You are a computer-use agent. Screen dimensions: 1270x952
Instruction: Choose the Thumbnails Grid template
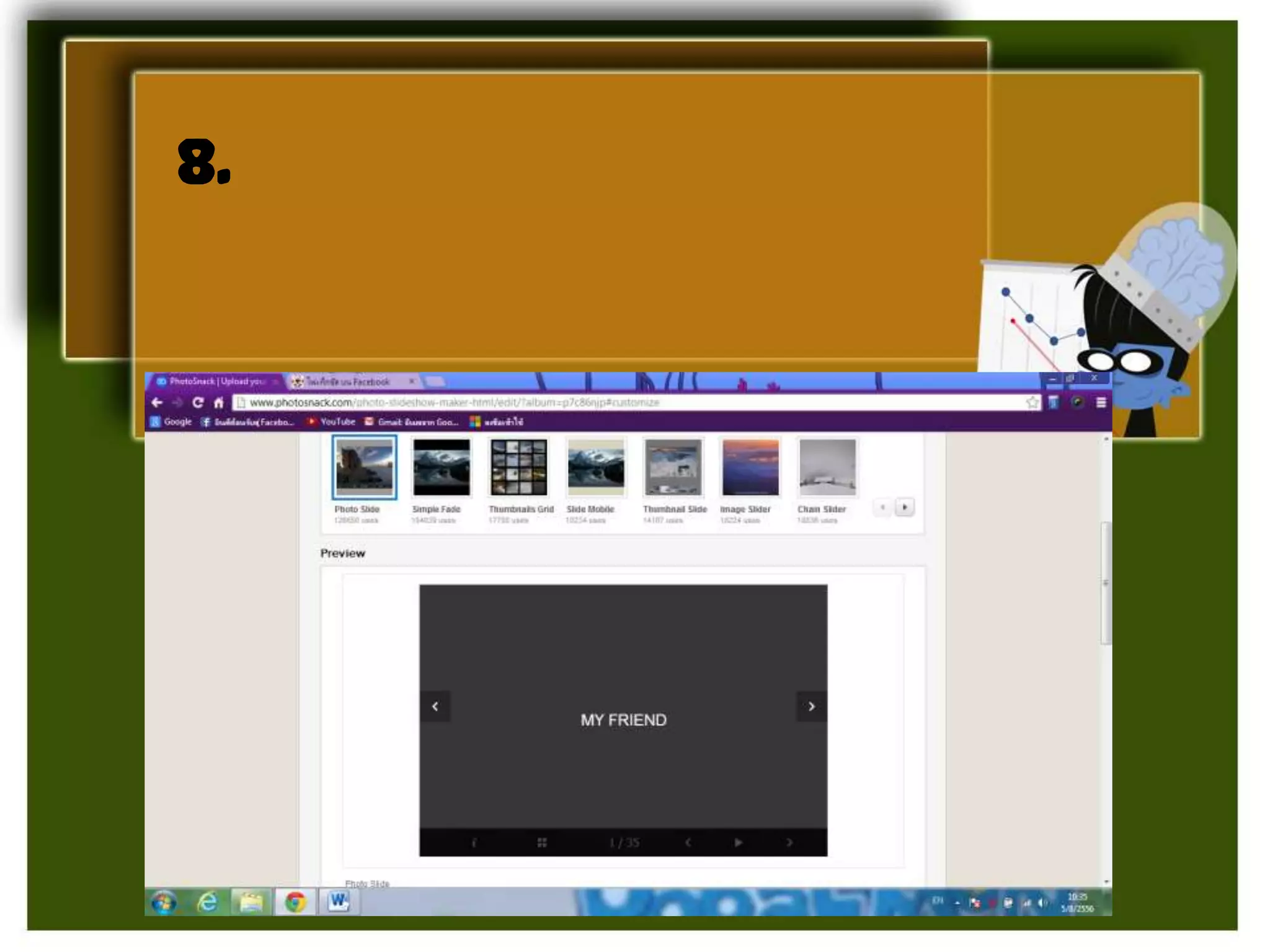coord(518,467)
